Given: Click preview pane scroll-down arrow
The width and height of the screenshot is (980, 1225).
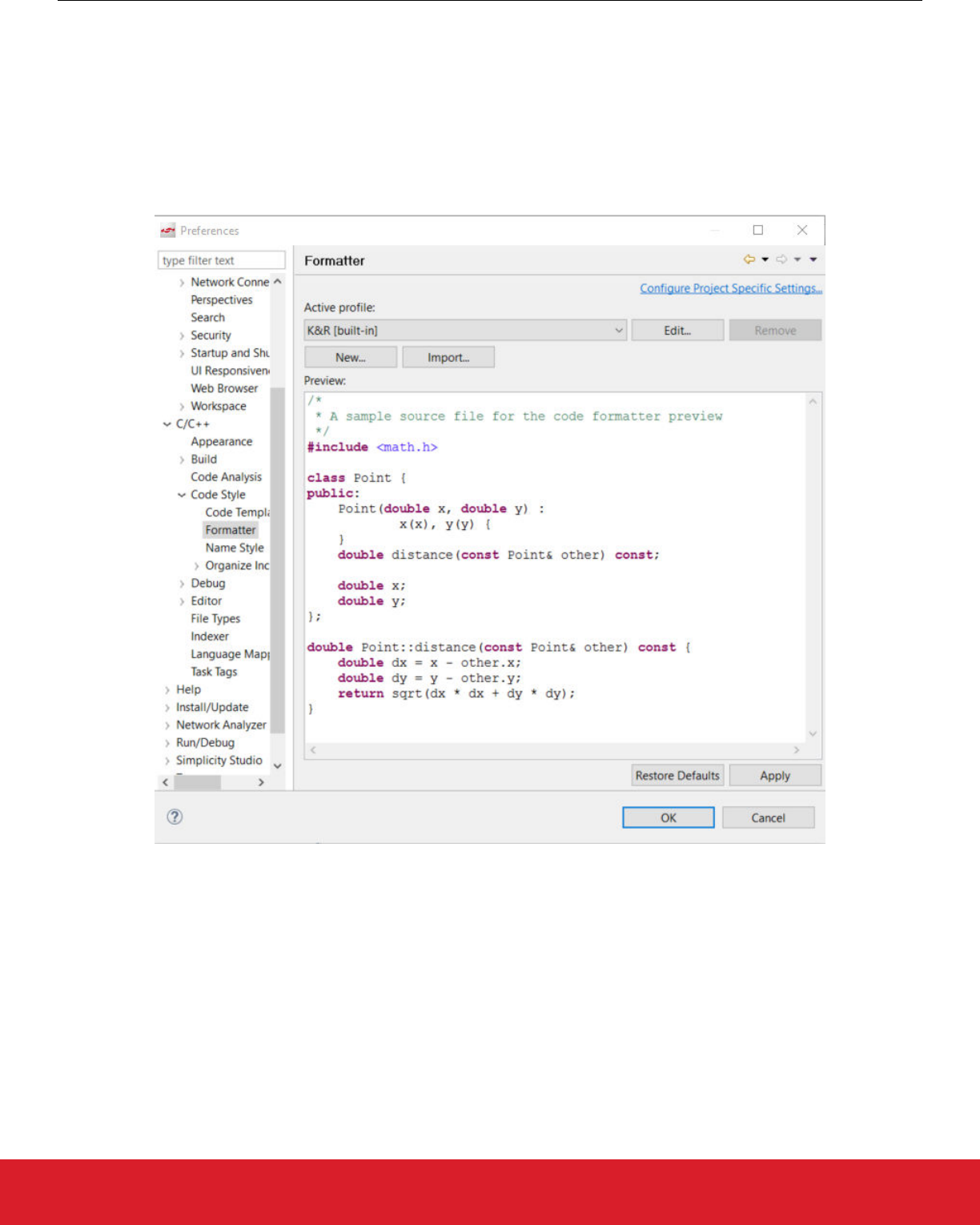Looking at the screenshot, I should click(813, 733).
